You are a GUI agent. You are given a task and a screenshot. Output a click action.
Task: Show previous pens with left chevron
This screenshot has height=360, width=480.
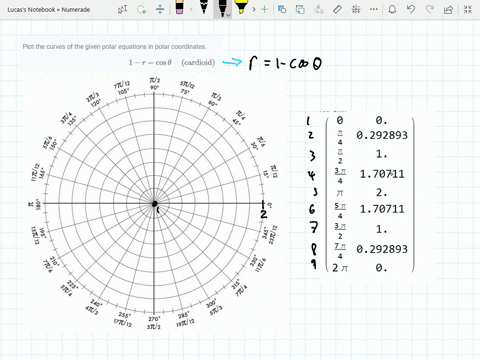(192, 9)
